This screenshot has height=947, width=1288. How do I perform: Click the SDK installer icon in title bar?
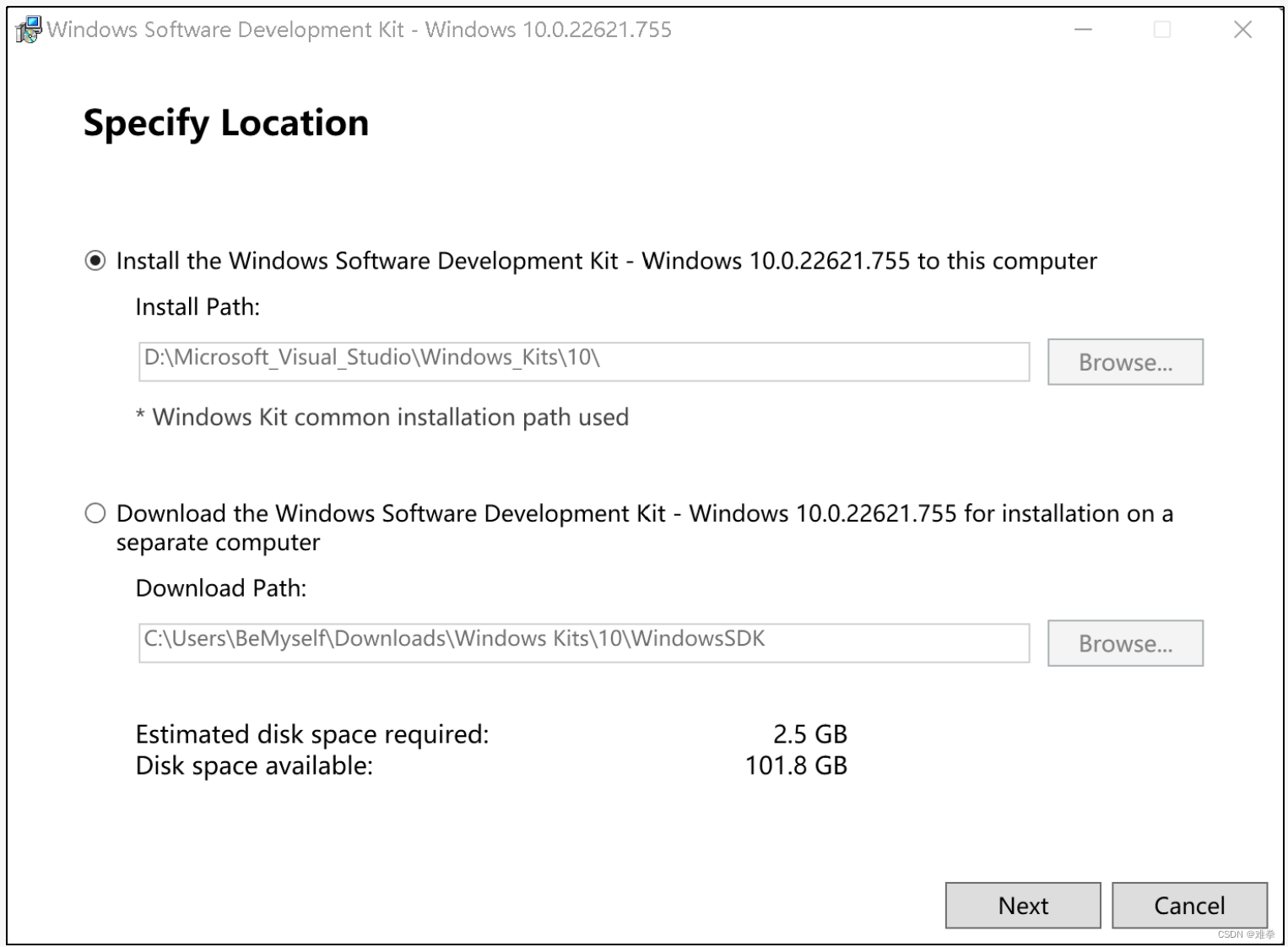point(28,30)
